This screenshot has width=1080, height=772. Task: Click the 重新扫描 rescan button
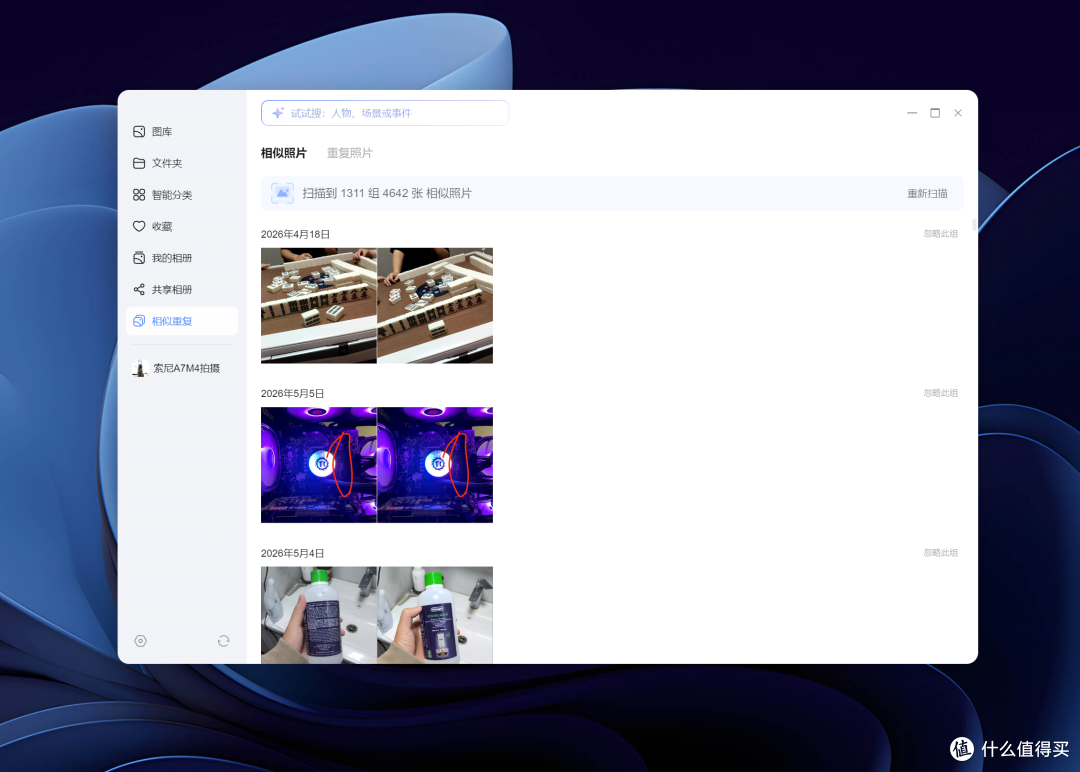(x=927, y=194)
